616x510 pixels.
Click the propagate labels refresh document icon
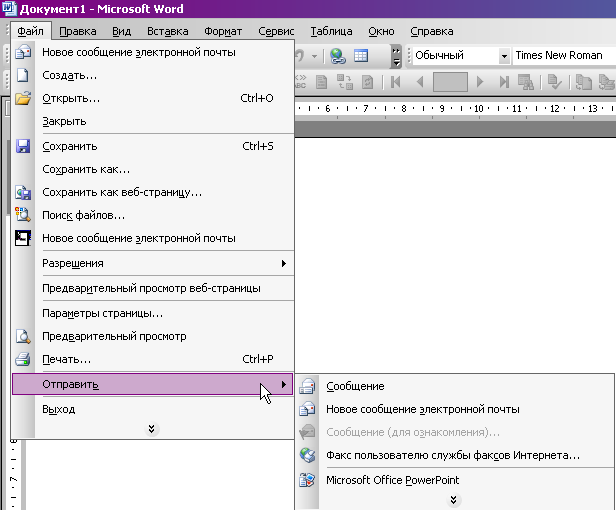point(368,82)
